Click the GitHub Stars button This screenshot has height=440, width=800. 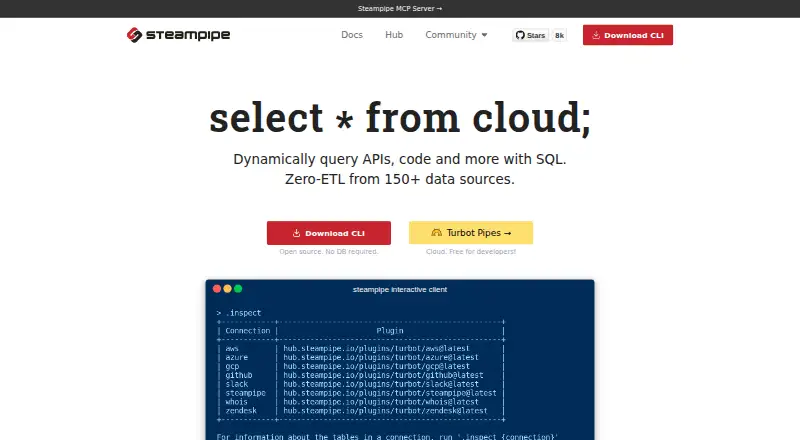pos(531,35)
